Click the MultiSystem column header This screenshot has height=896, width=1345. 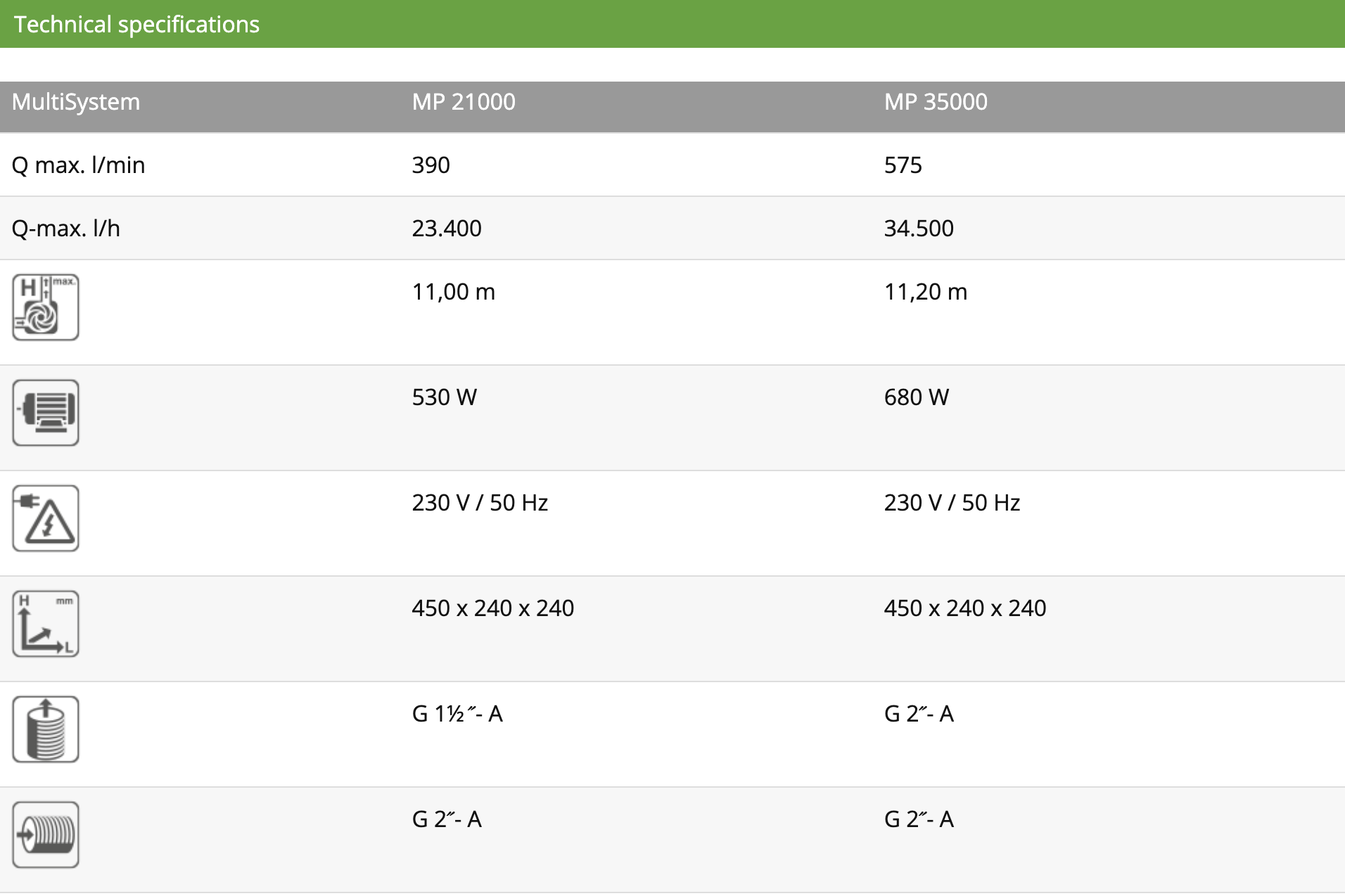point(76,102)
